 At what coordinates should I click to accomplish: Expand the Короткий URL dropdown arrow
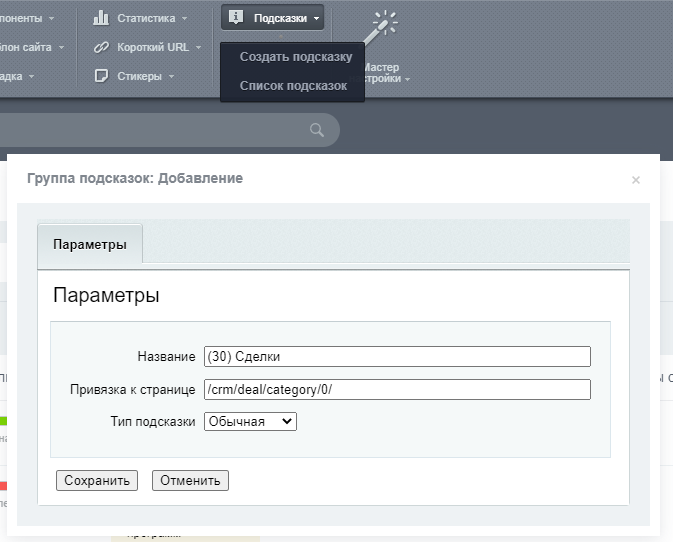coord(198,47)
